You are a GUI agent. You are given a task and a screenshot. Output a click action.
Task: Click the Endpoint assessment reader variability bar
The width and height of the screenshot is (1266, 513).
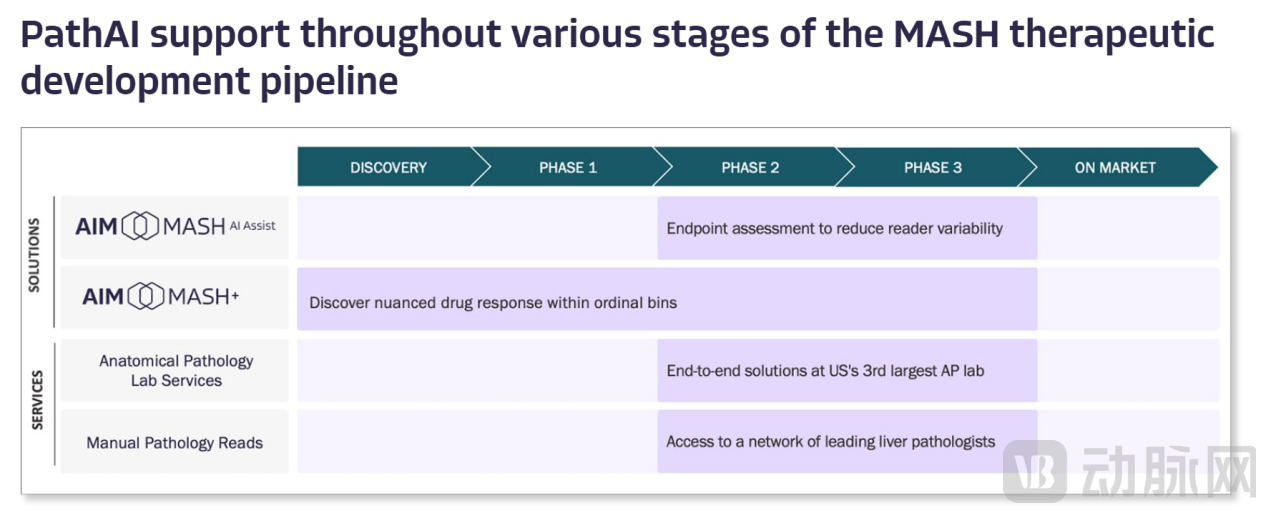click(x=847, y=228)
